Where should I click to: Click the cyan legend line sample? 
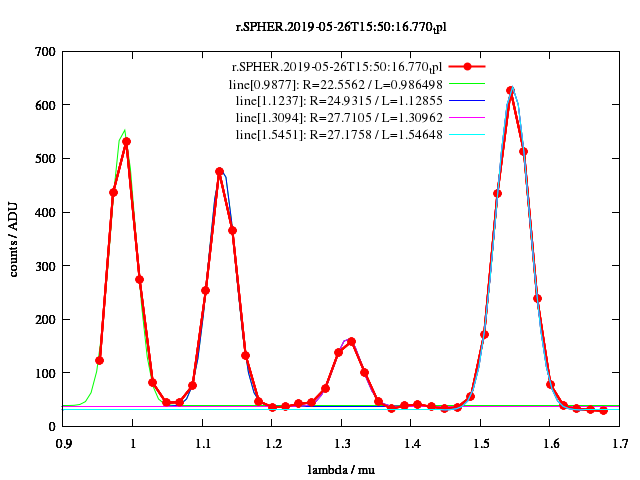click(467, 133)
